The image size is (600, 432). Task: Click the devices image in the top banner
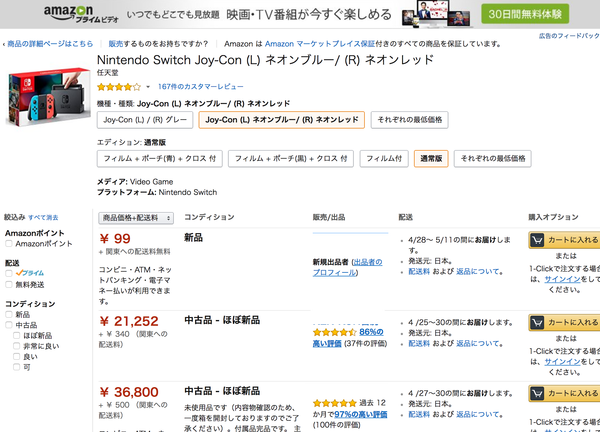tap(436, 13)
